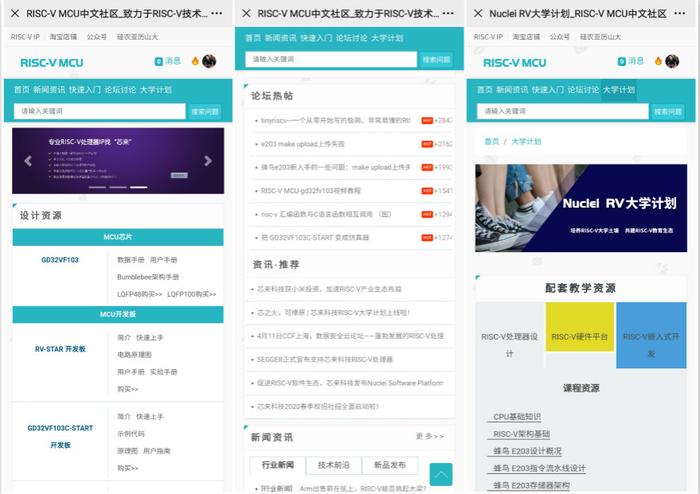Screen dimensions: 700x494
Task: Open 首页 in the left page navigation bar
Action: 21,90
